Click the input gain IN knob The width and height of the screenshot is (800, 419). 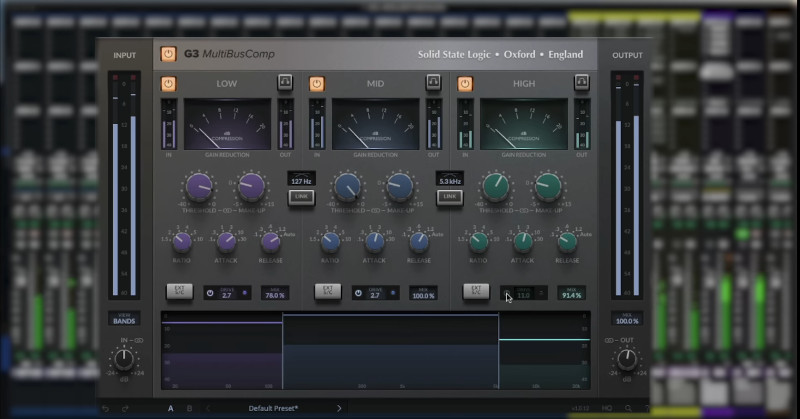(x=124, y=359)
